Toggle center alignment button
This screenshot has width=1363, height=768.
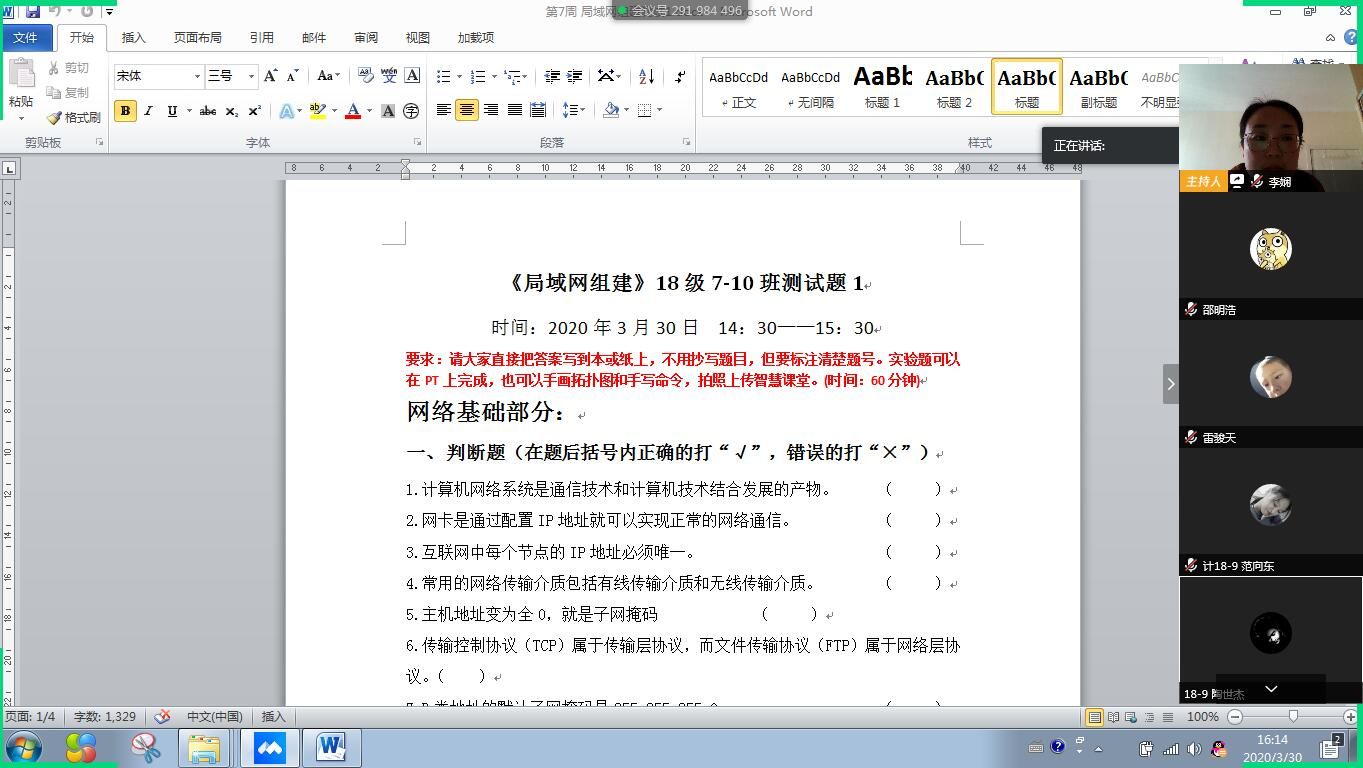pyautogui.click(x=467, y=110)
